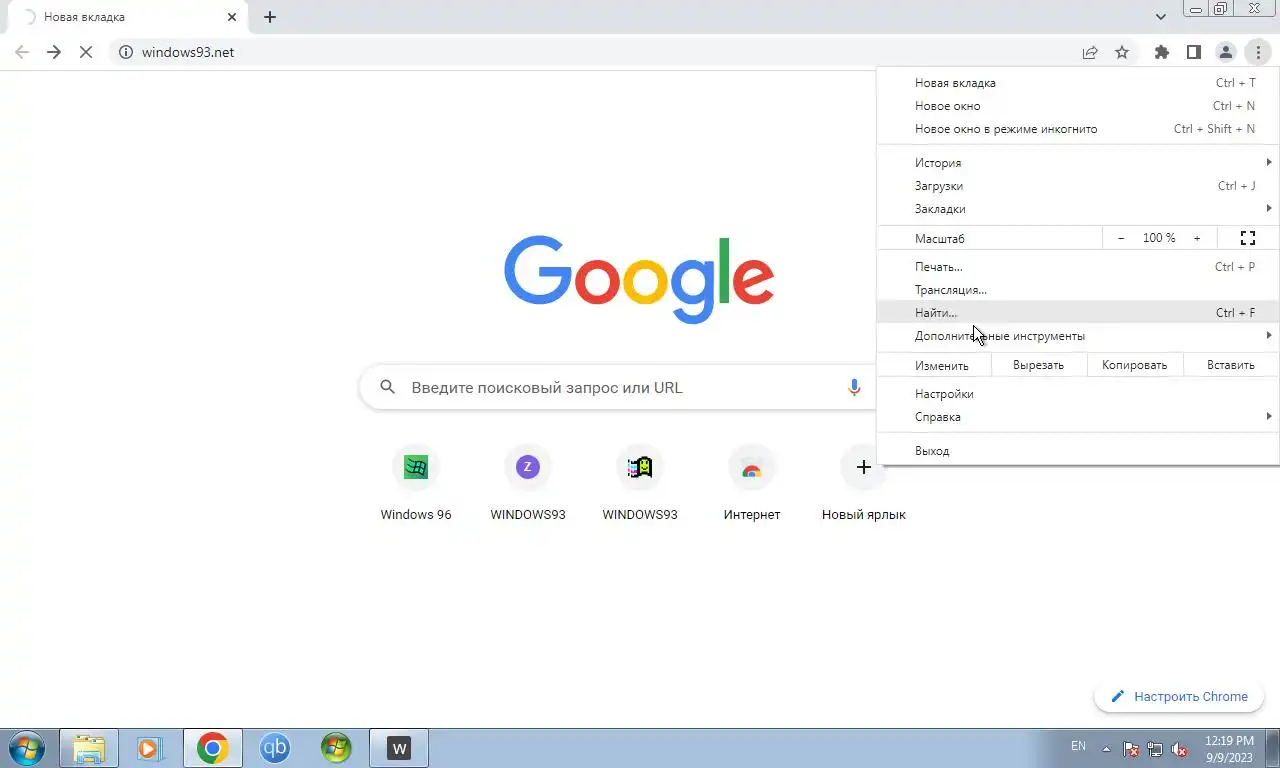Open the profile avatar icon
Image resolution: width=1280 pixels, height=768 pixels.
point(1226,52)
